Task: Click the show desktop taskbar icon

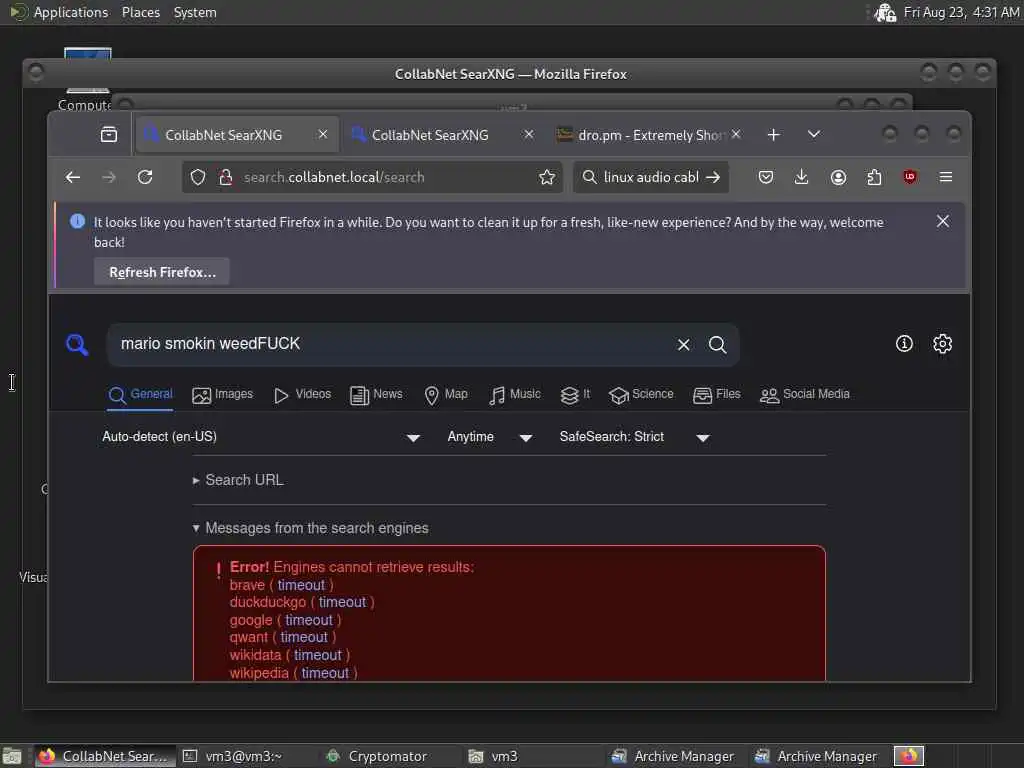Action: tap(12, 756)
